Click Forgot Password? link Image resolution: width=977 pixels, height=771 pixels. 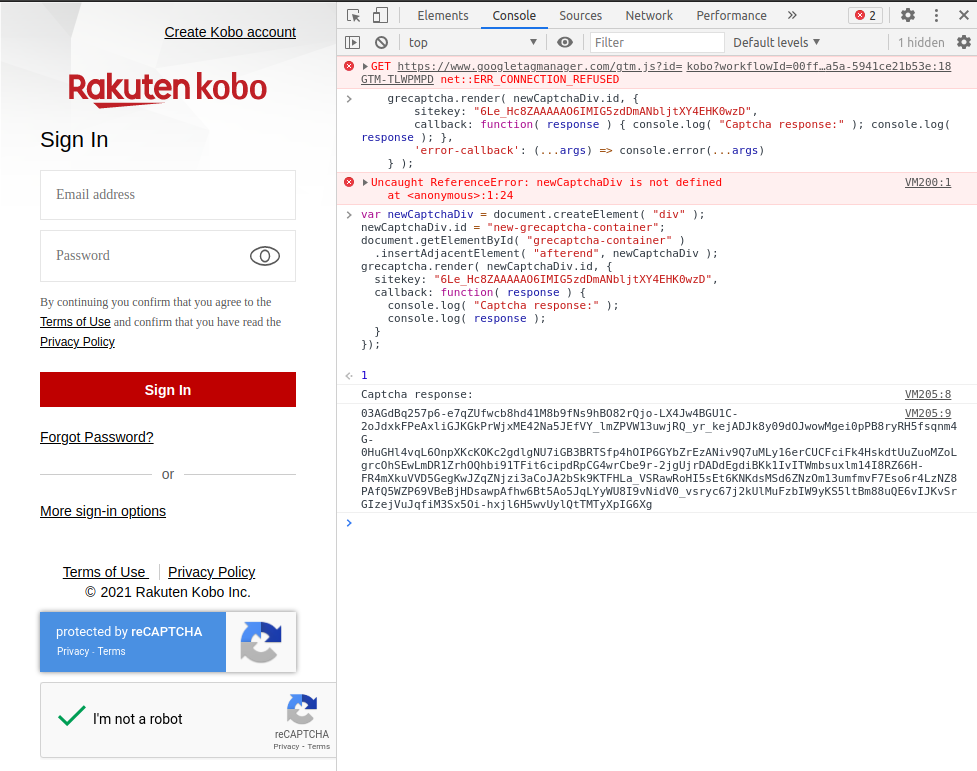point(97,437)
